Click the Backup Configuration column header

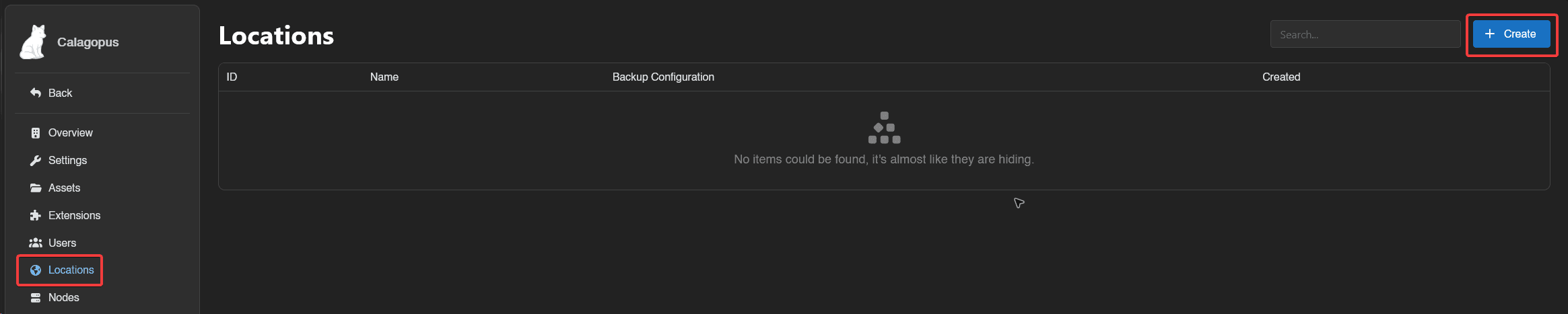click(663, 77)
